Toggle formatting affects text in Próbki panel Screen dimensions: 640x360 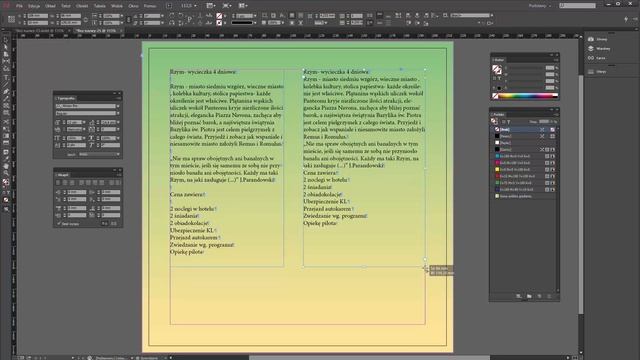click(x=509, y=122)
